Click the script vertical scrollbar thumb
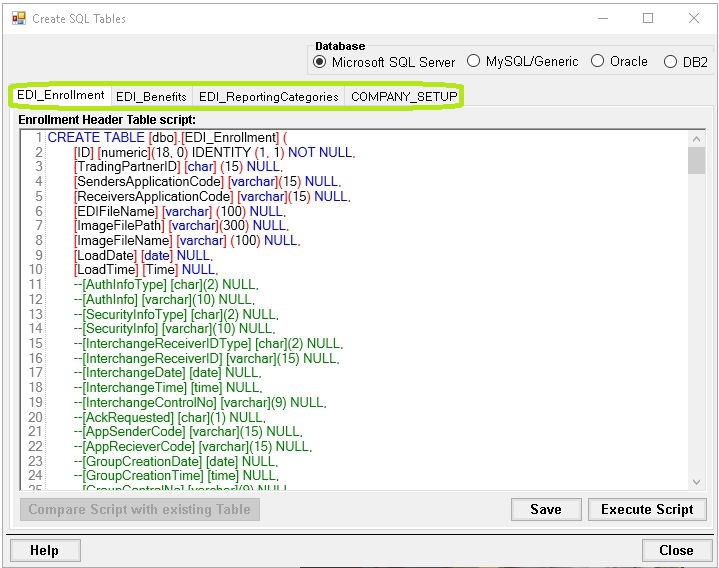The height and width of the screenshot is (568, 719). (697, 160)
